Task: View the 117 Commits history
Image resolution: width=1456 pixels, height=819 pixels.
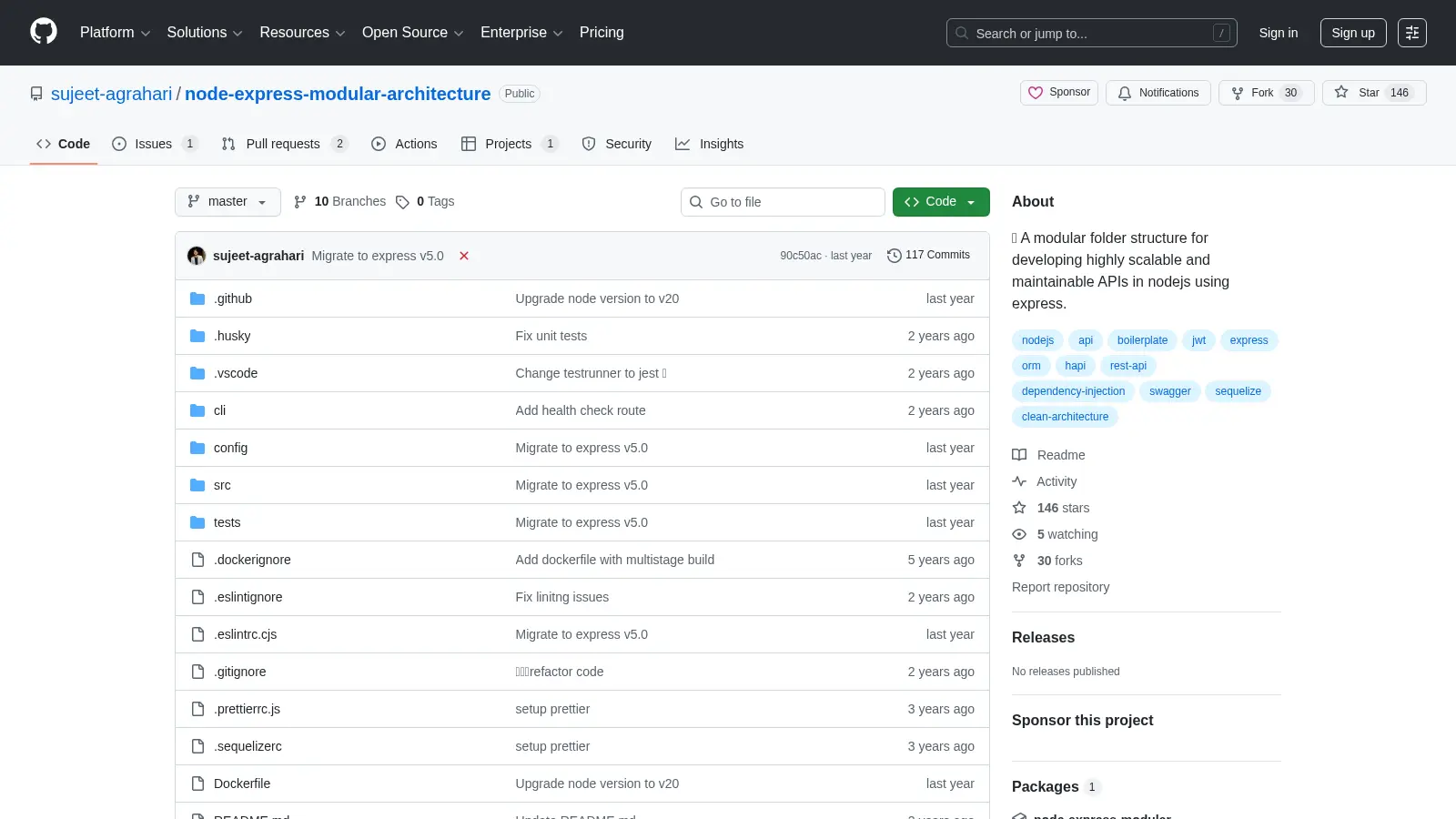Action: [928, 256]
